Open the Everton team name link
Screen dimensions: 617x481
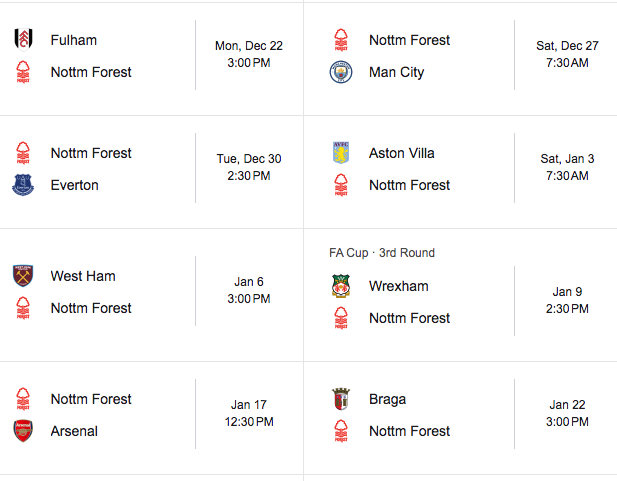point(75,185)
